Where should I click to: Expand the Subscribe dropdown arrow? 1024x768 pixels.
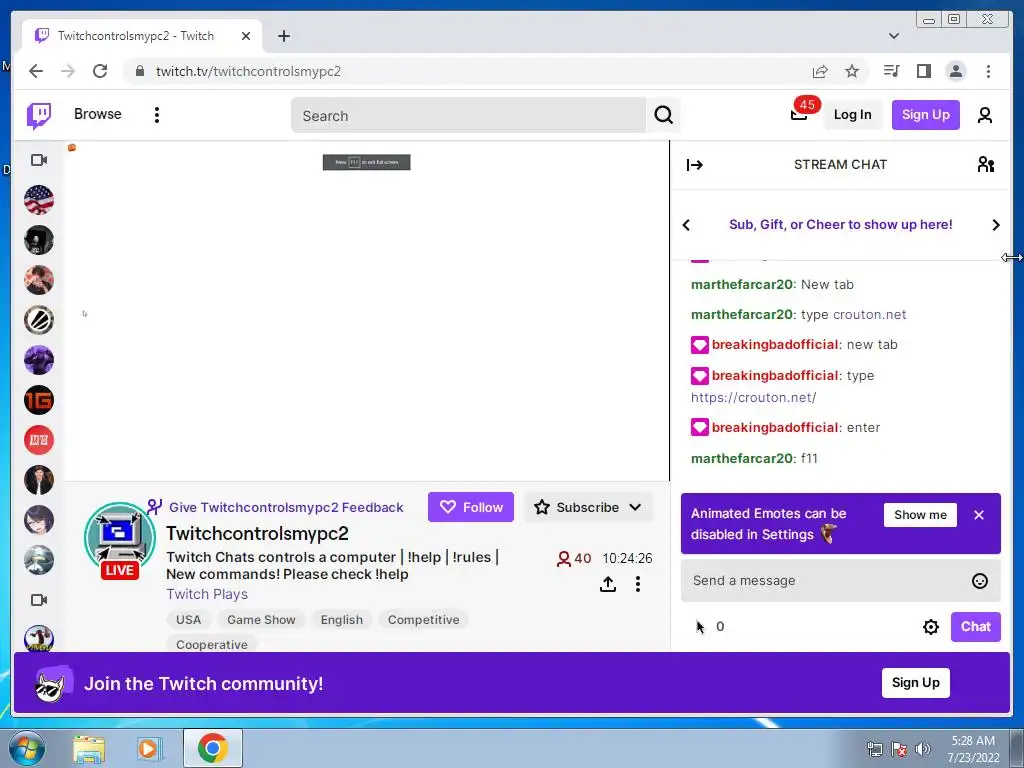click(635, 507)
